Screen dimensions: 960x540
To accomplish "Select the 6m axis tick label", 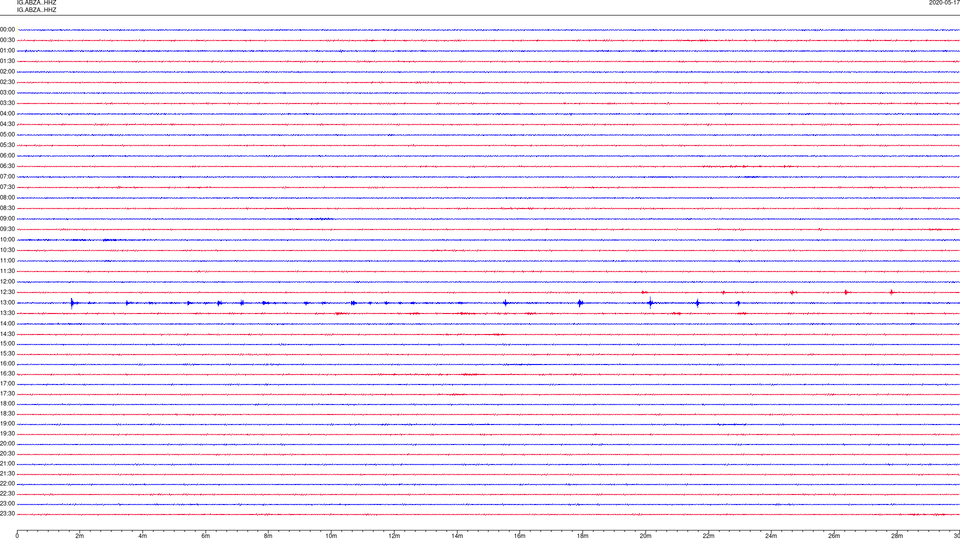I will pos(206,536).
